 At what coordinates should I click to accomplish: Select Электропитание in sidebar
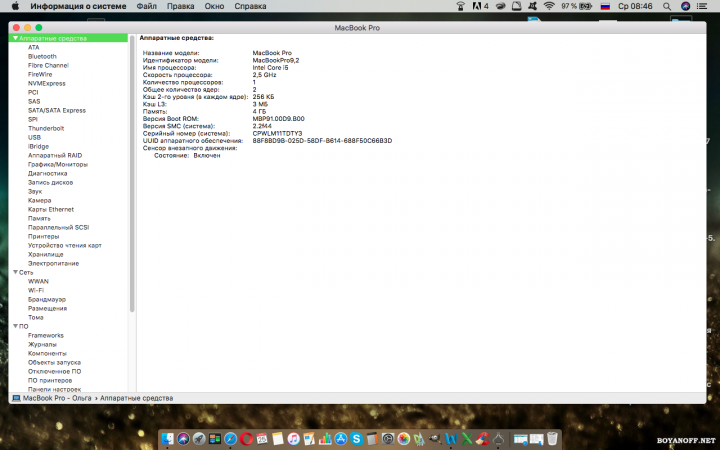(53, 263)
